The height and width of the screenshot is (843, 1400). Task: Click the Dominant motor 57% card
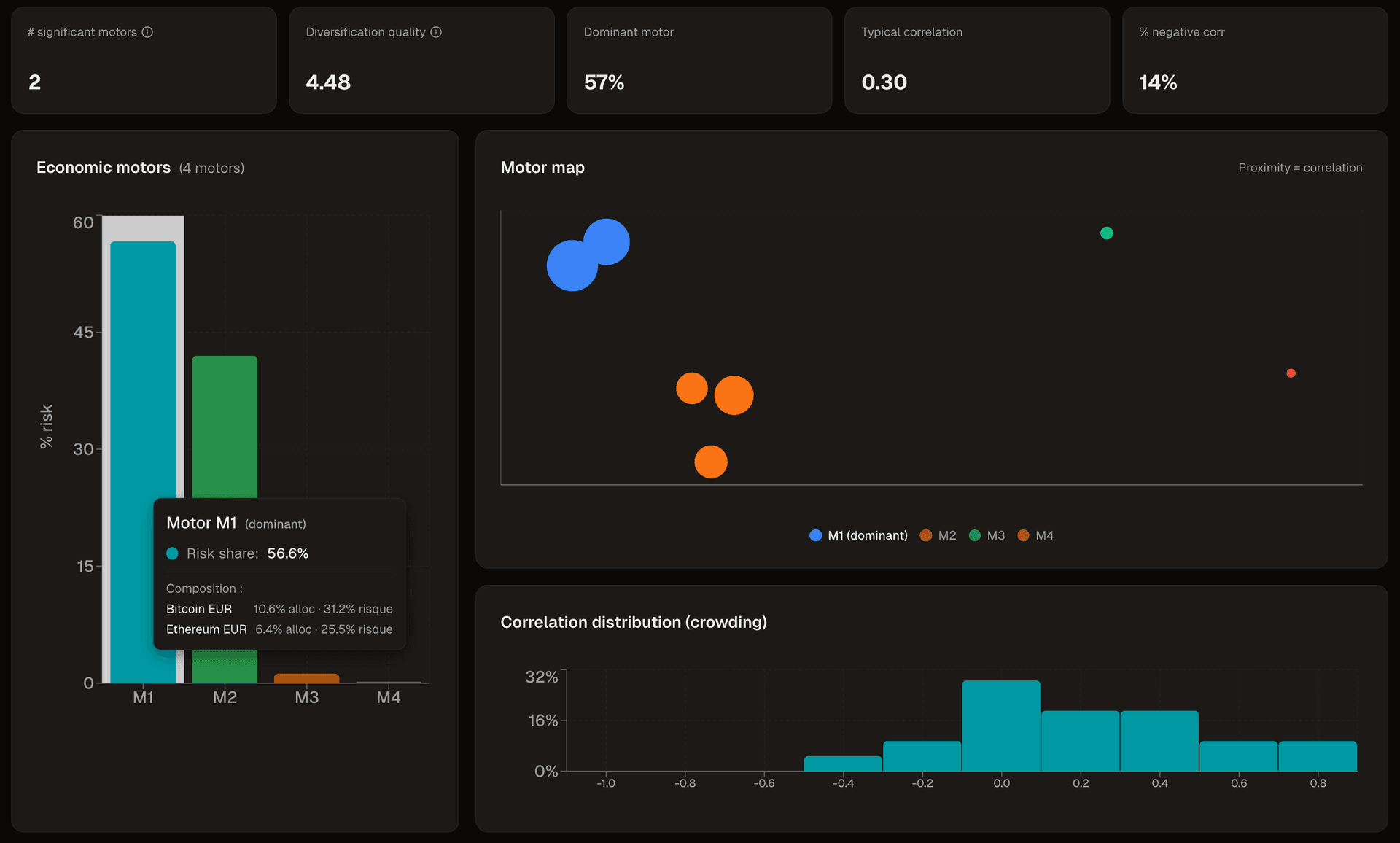(699, 61)
